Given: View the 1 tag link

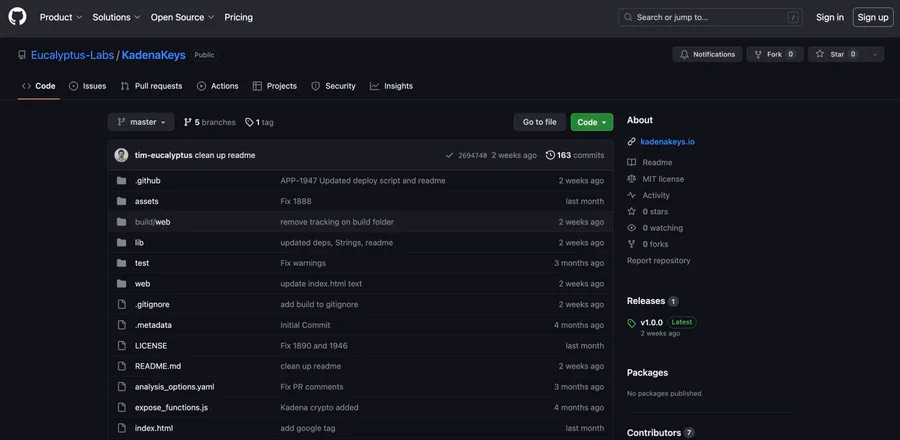Looking at the screenshot, I should [259, 122].
